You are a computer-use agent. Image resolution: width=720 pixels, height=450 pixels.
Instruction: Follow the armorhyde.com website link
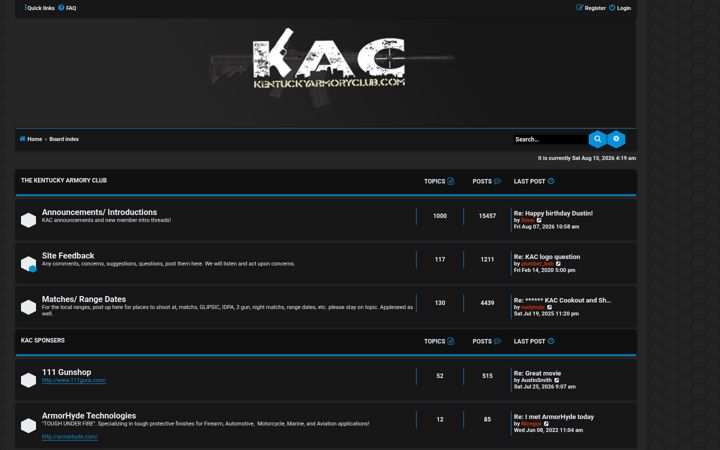pyautogui.click(x=70, y=437)
